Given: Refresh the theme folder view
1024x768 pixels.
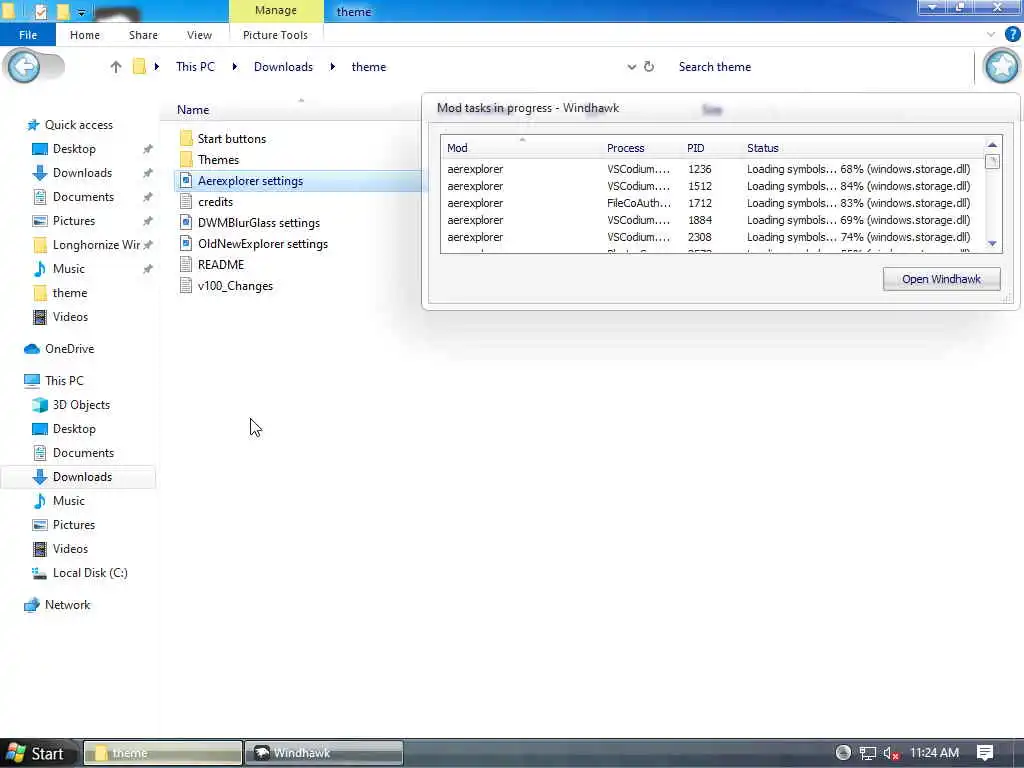Looking at the screenshot, I should pyautogui.click(x=648, y=67).
